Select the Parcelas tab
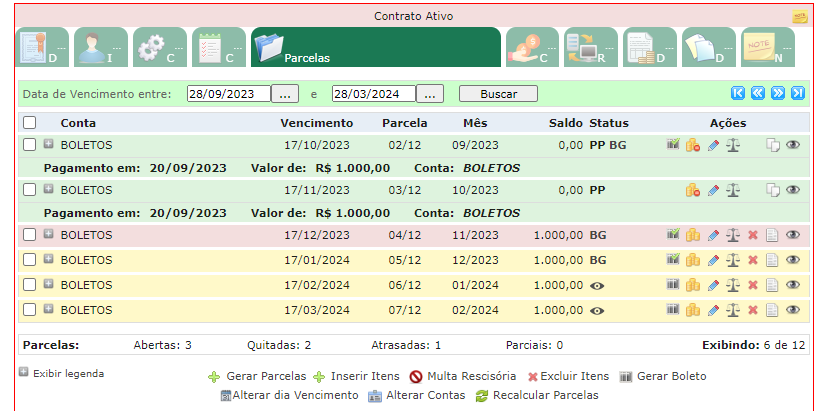This screenshot has width=834, height=411. (376, 47)
